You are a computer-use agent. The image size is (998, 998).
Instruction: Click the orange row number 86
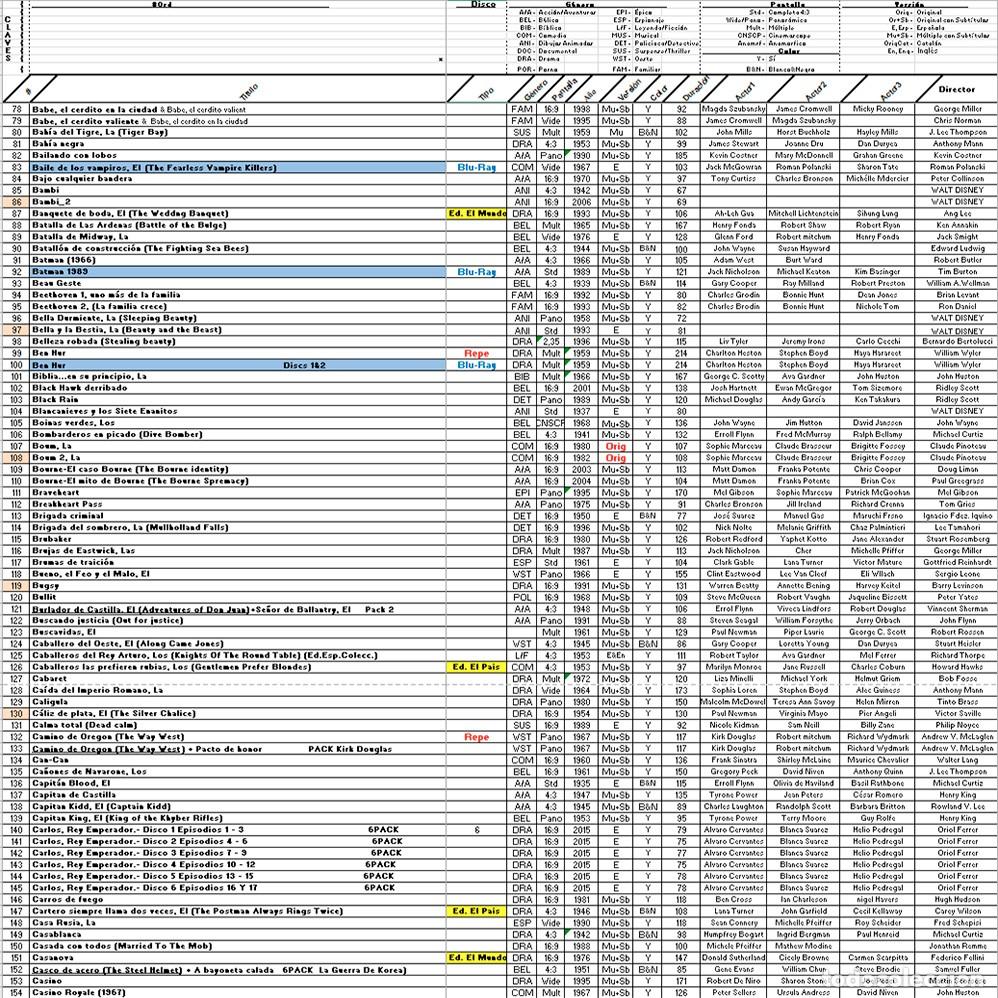pyautogui.click(x=17, y=202)
